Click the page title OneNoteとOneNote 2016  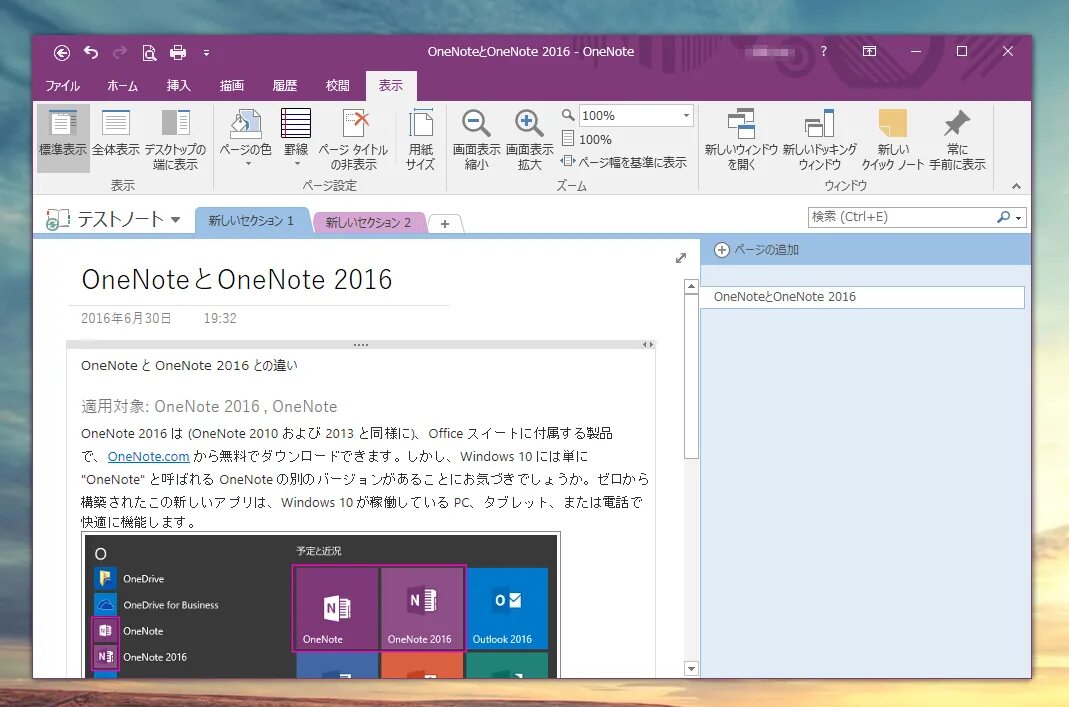point(237,280)
